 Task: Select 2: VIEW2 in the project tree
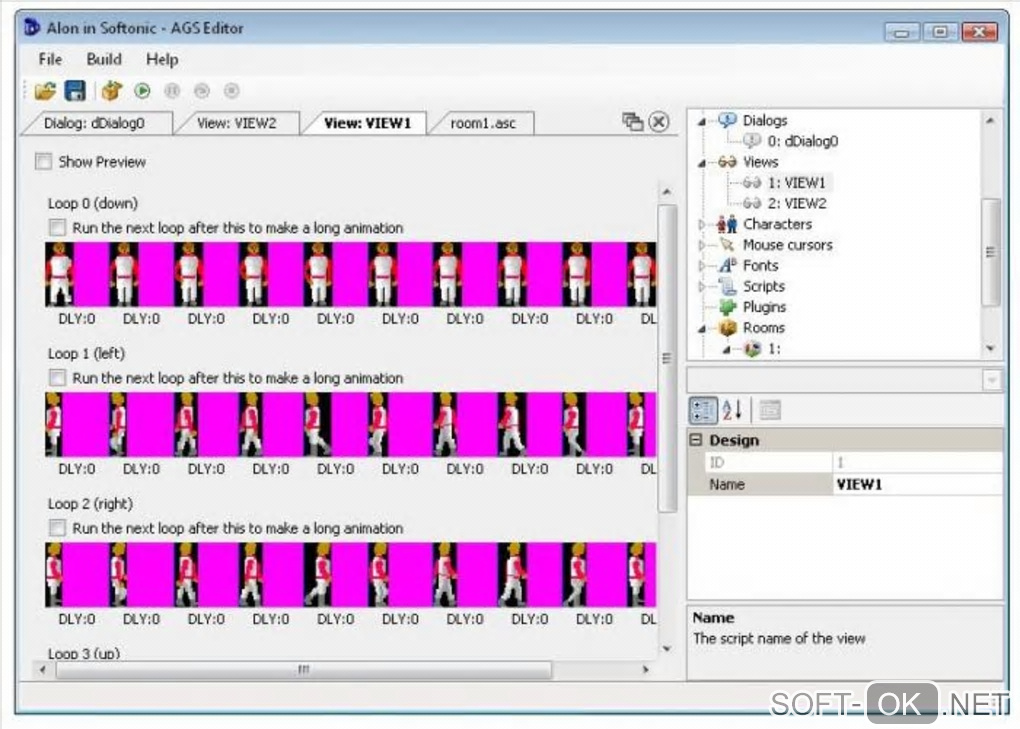coord(797,204)
